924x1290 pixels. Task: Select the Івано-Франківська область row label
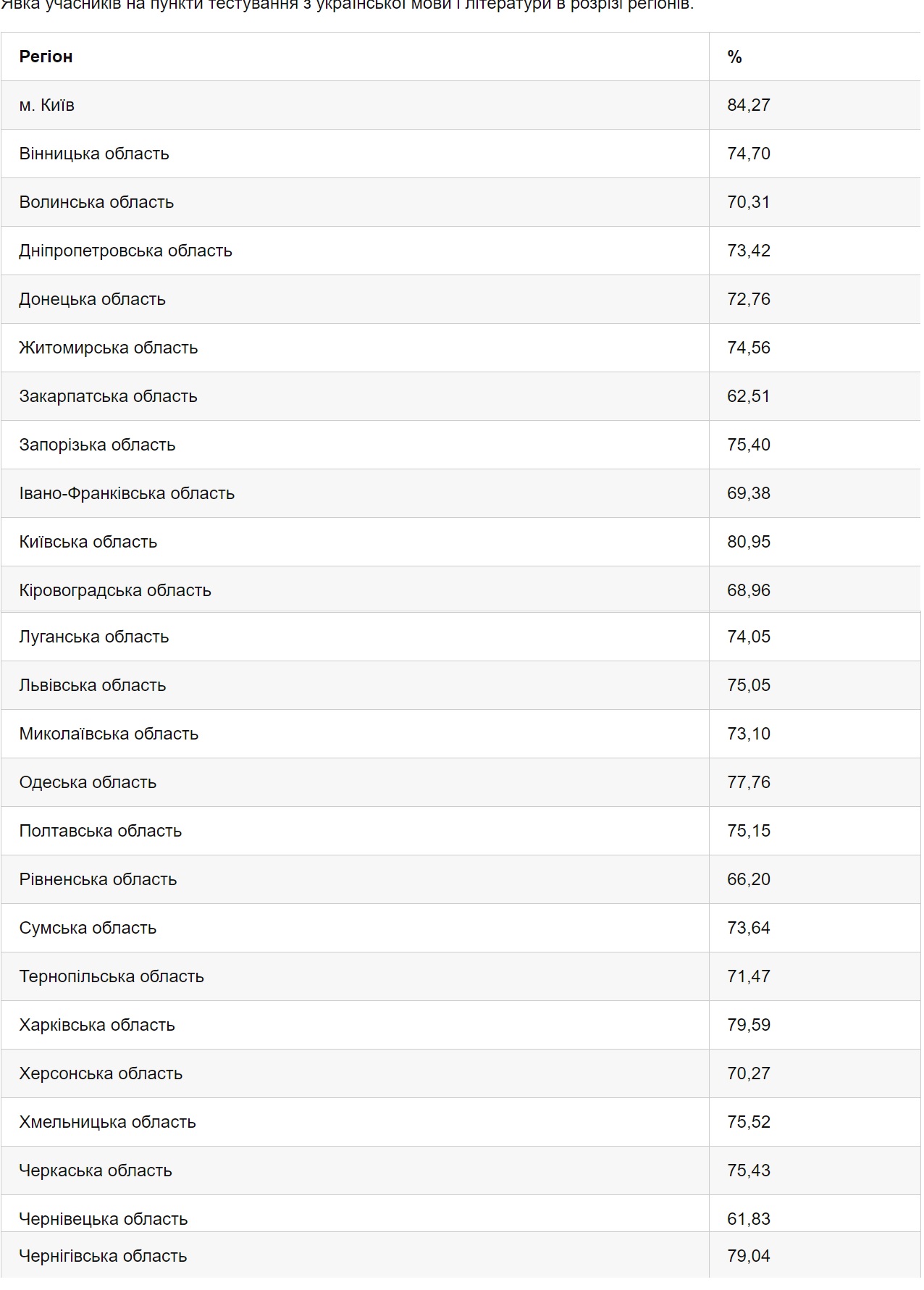click(127, 493)
